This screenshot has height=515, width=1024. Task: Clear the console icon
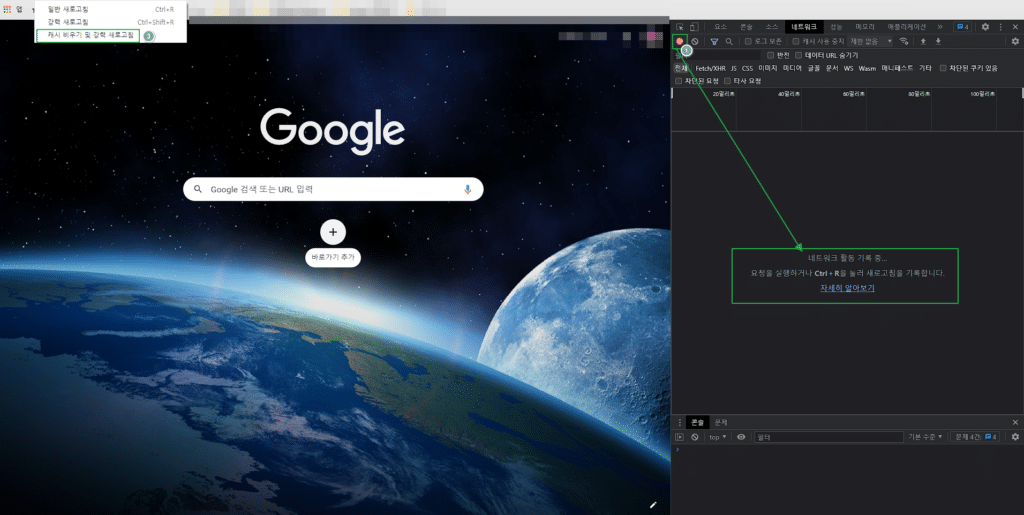point(696,437)
